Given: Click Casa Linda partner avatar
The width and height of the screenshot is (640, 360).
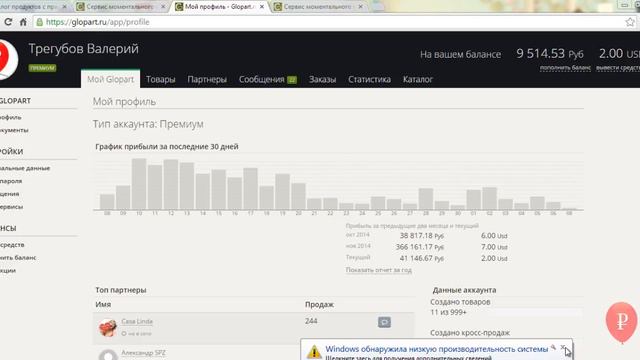Looking at the screenshot, I should point(108,328).
